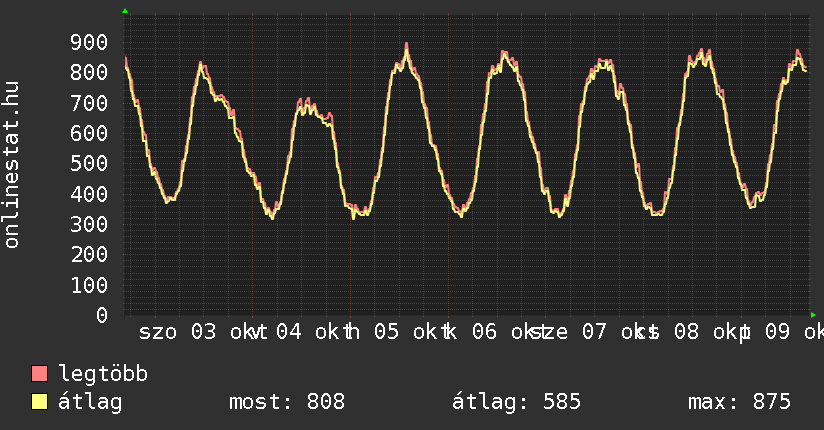
Task: Click the max: 875 statistic
Action: [x=739, y=402]
